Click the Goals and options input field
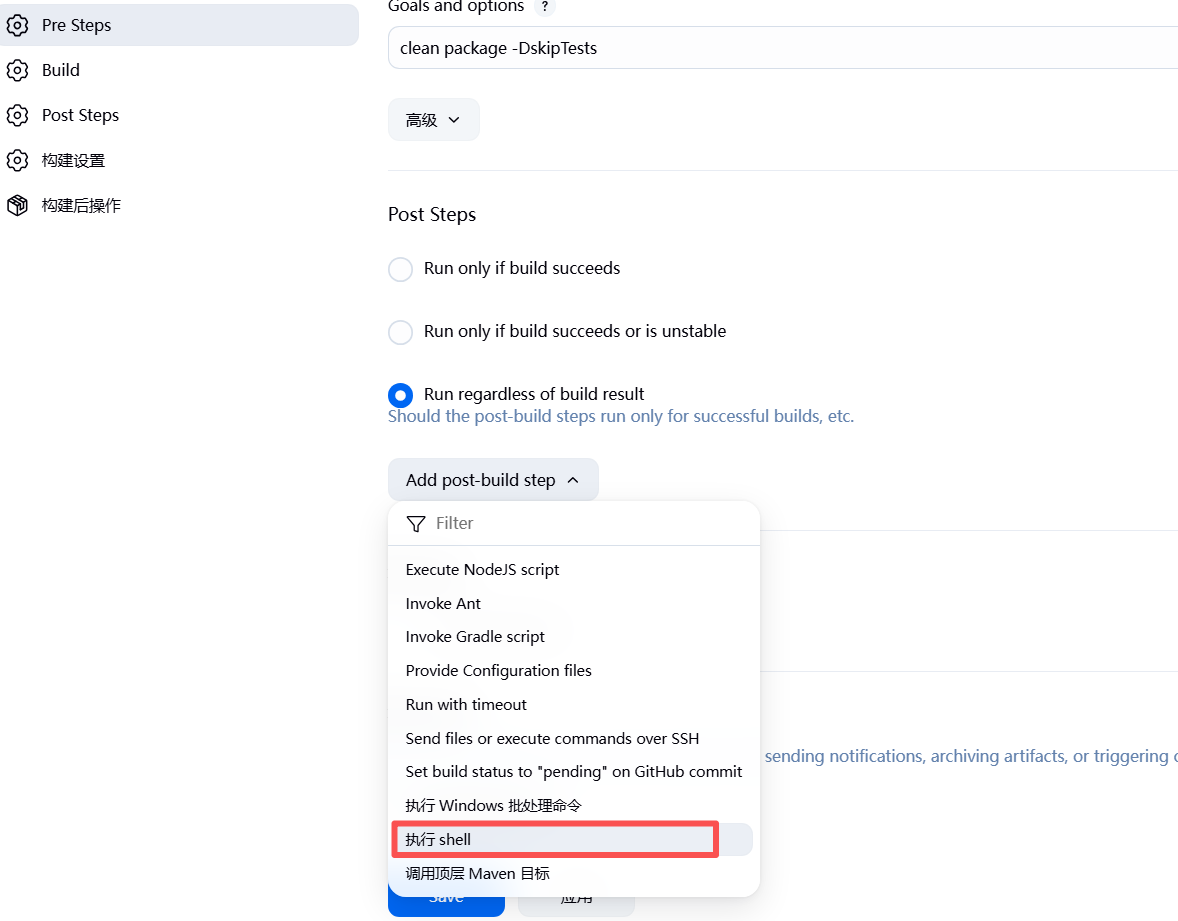The height and width of the screenshot is (921, 1178). click(x=783, y=48)
